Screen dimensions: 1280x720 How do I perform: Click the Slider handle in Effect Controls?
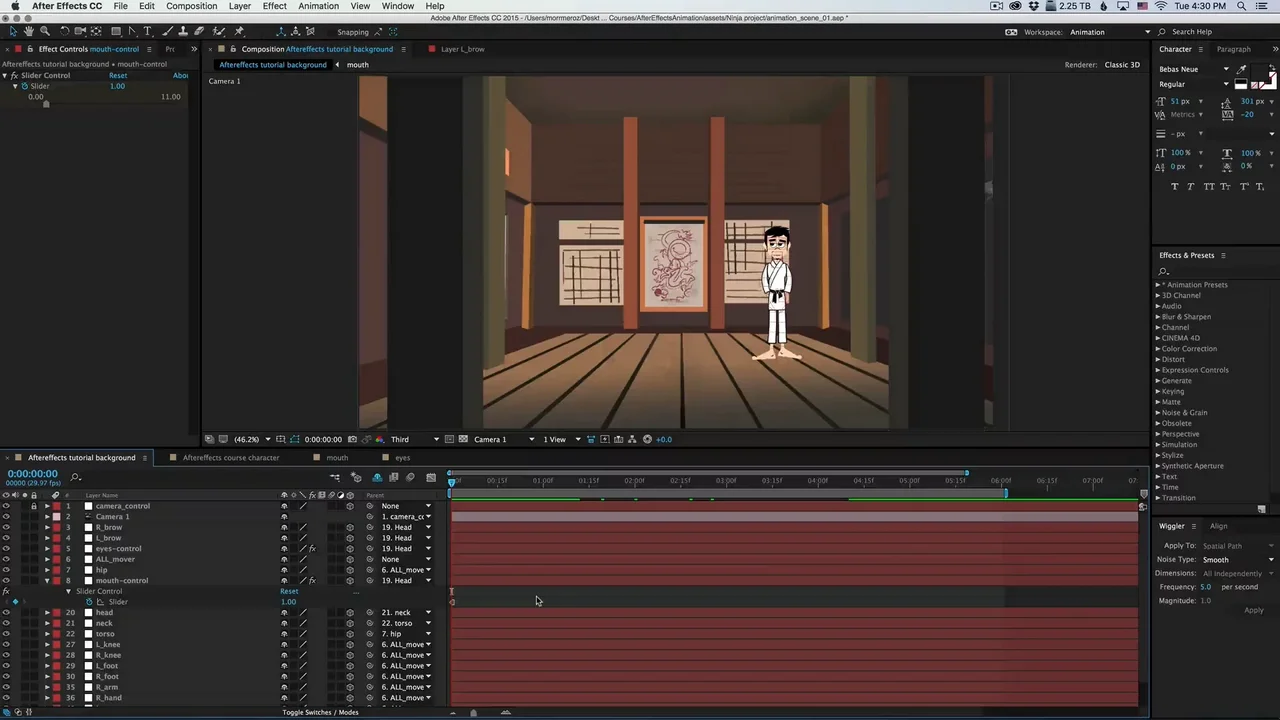click(x=45, y=103)
